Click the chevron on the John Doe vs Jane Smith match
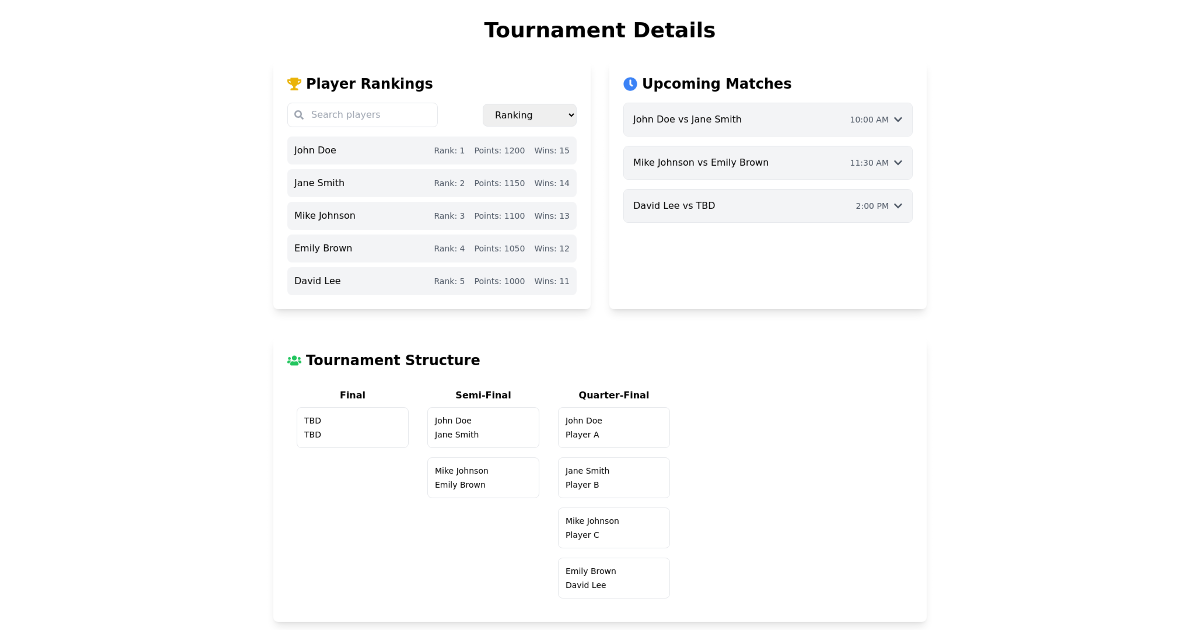Image resolution: width=1200 pixels, height=630 pixels. 899,119
